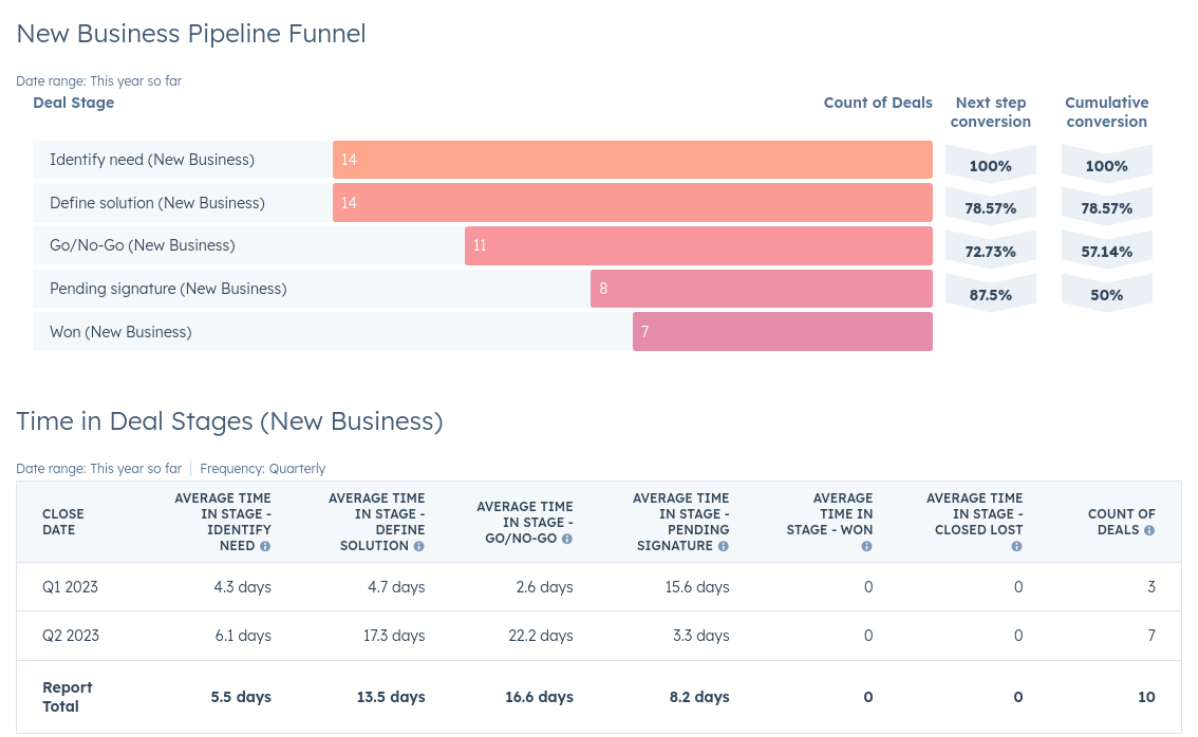Click the count of deals total 10
The height and width of the screenshot is (737, 1198).
1146,697
